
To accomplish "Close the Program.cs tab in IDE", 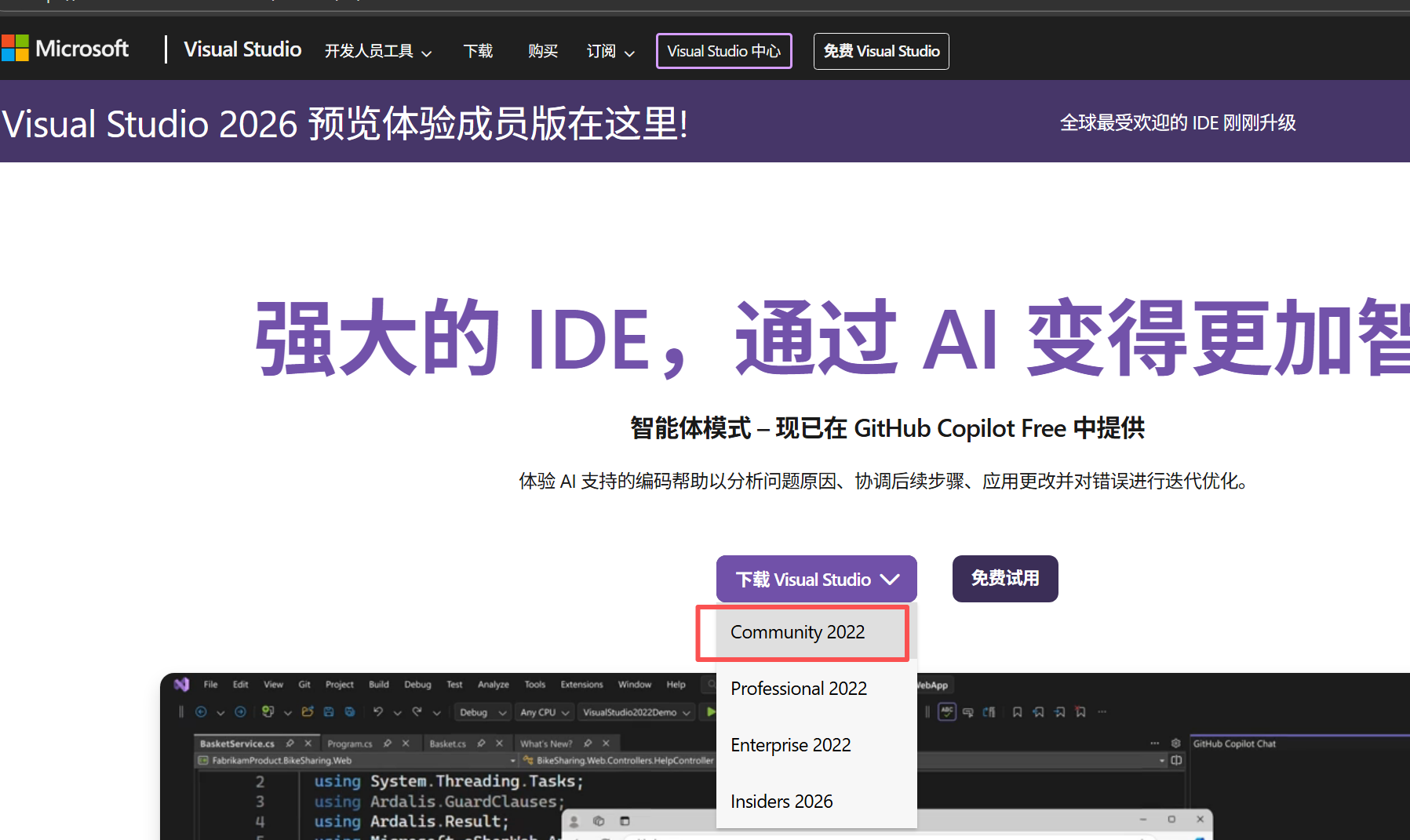I will [x=406, y=744].
